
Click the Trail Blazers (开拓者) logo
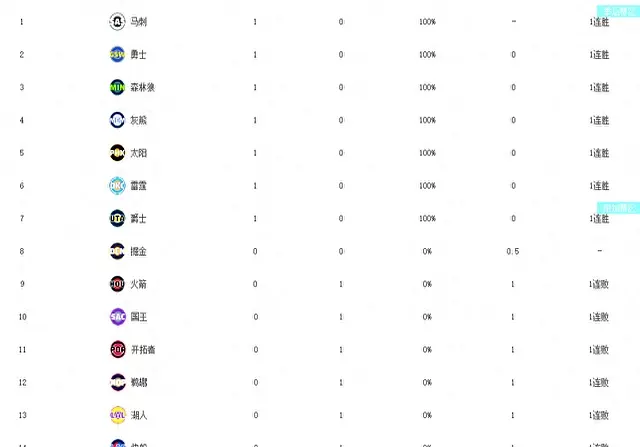117,350
